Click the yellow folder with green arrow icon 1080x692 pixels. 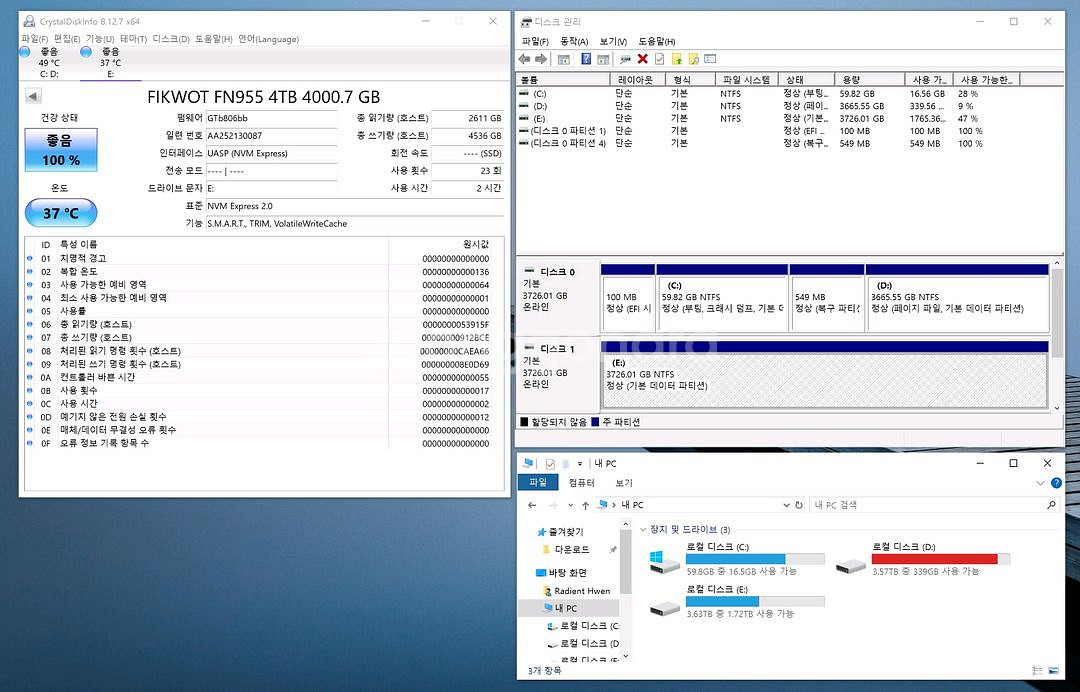676,59
